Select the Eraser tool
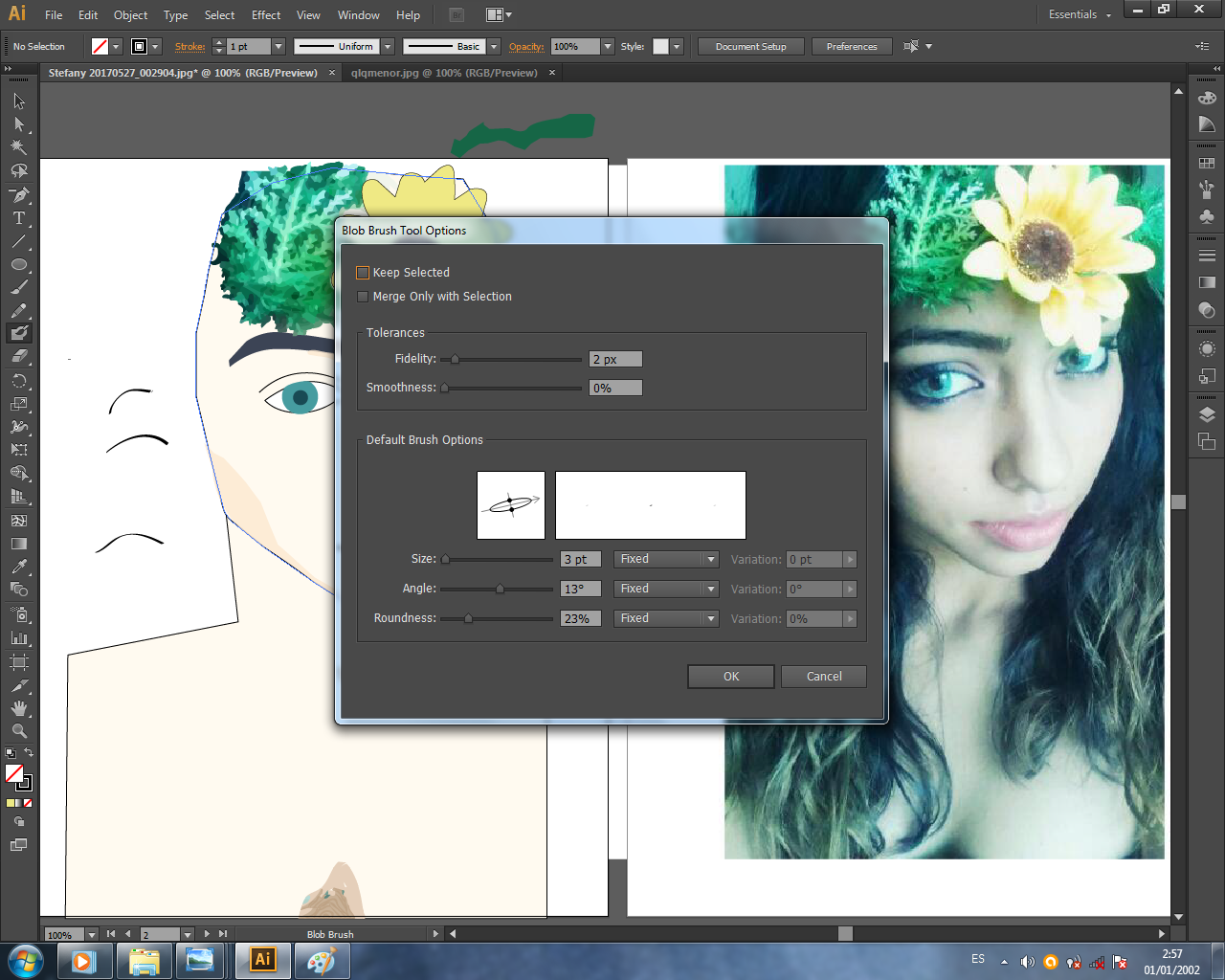Image resolution: width=1225 pixels, height=980 pixels. click(19, 356)
